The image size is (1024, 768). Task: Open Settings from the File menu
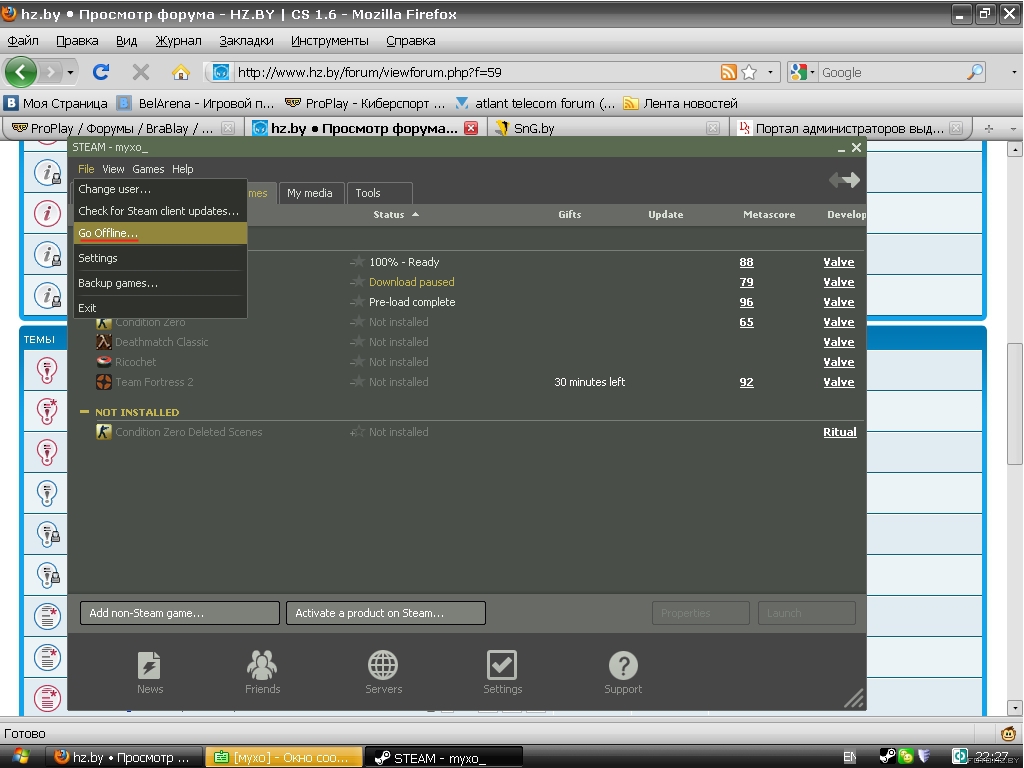(x=161, y=258)
